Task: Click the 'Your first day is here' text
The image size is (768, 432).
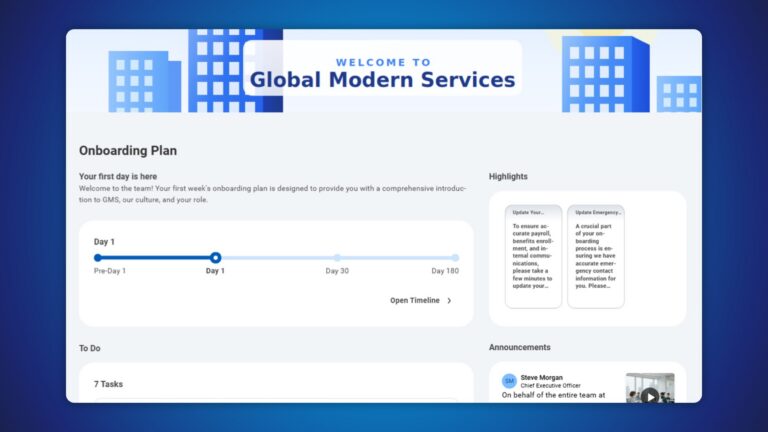Action: (118, 176)
